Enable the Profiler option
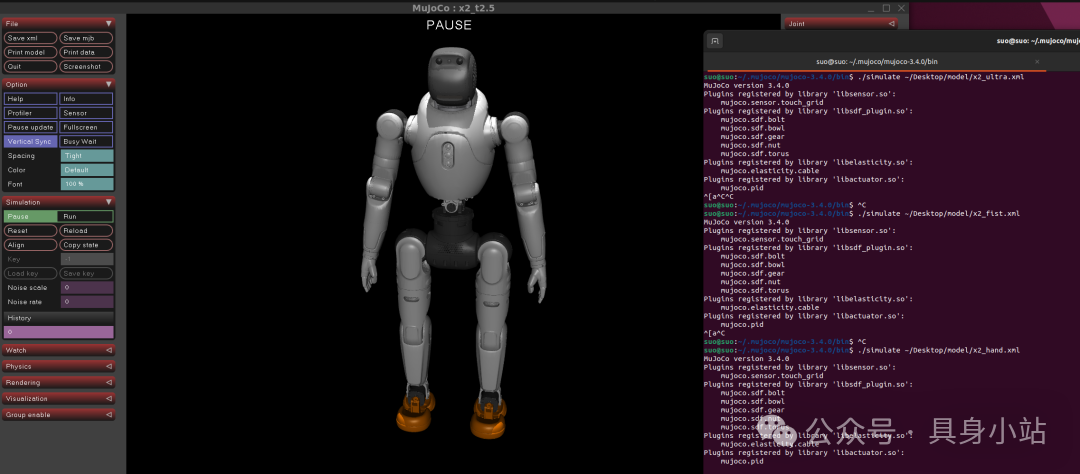The width and height of the screenshot is (1080, 474). coord(30,113)
